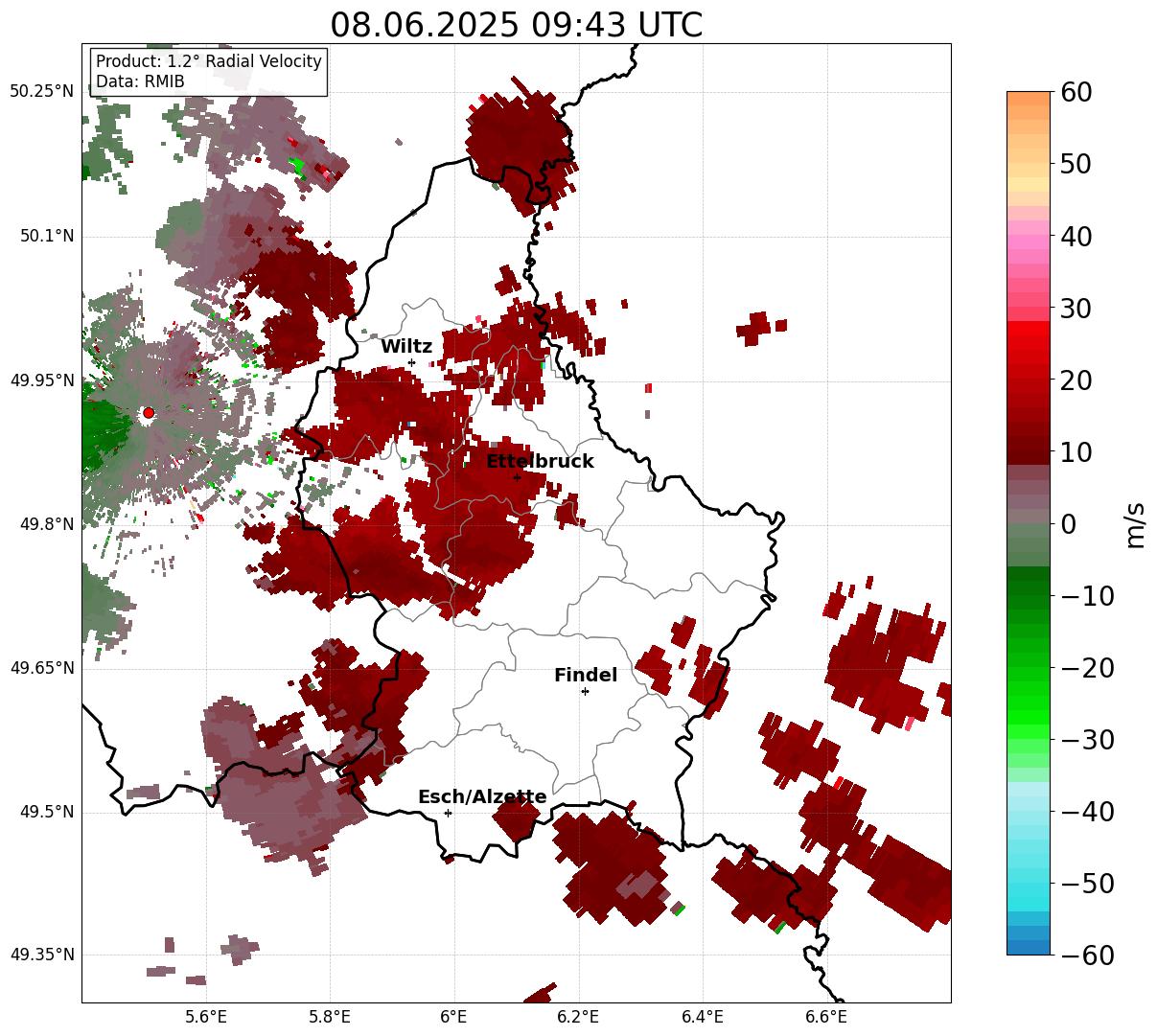Click the title '08.06.2025 09:43 UTC'

516,25
